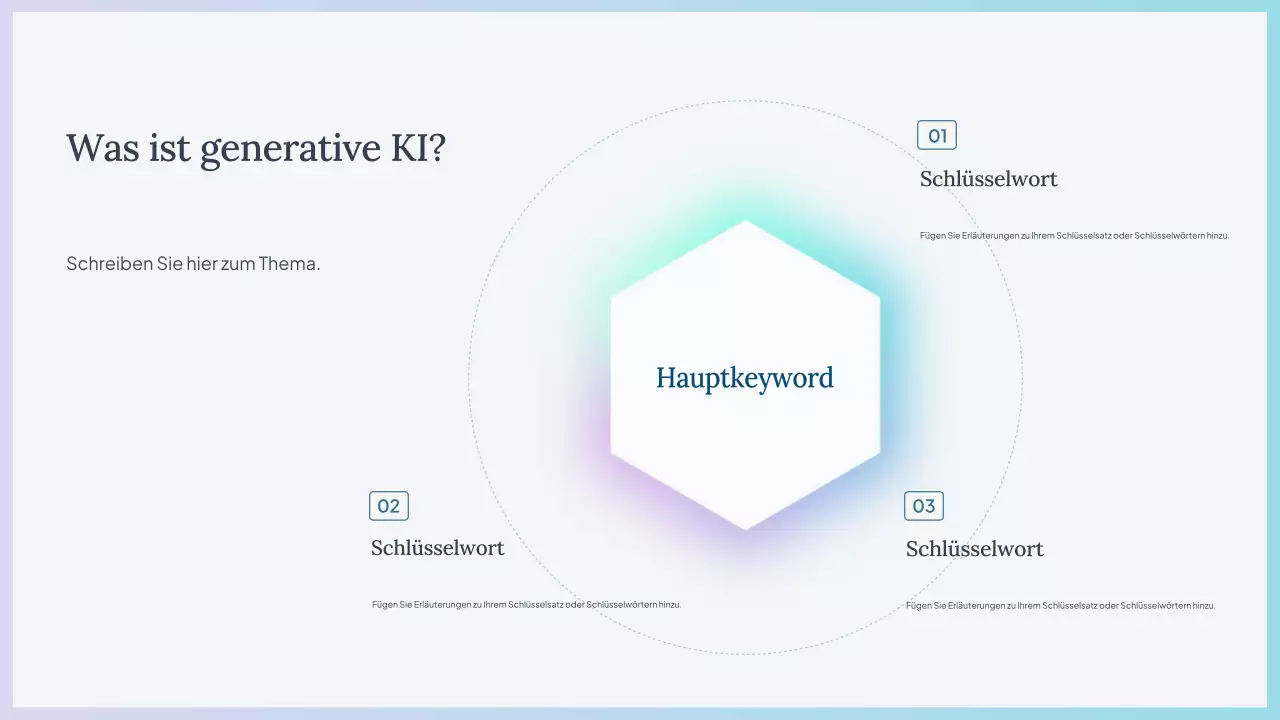Select the "Hauptkeyword" text inside the hexagon

pos(744,378)
